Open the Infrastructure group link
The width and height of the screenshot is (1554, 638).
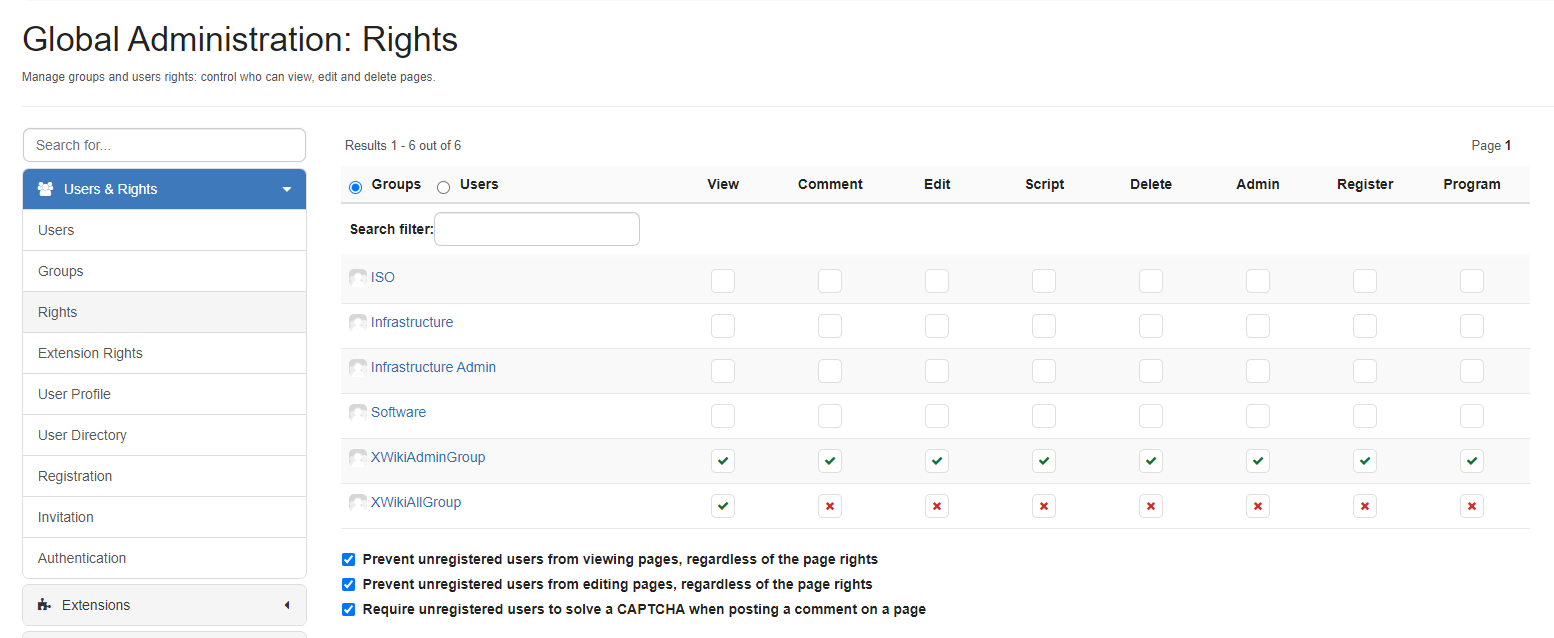click(x=412, y=322)
